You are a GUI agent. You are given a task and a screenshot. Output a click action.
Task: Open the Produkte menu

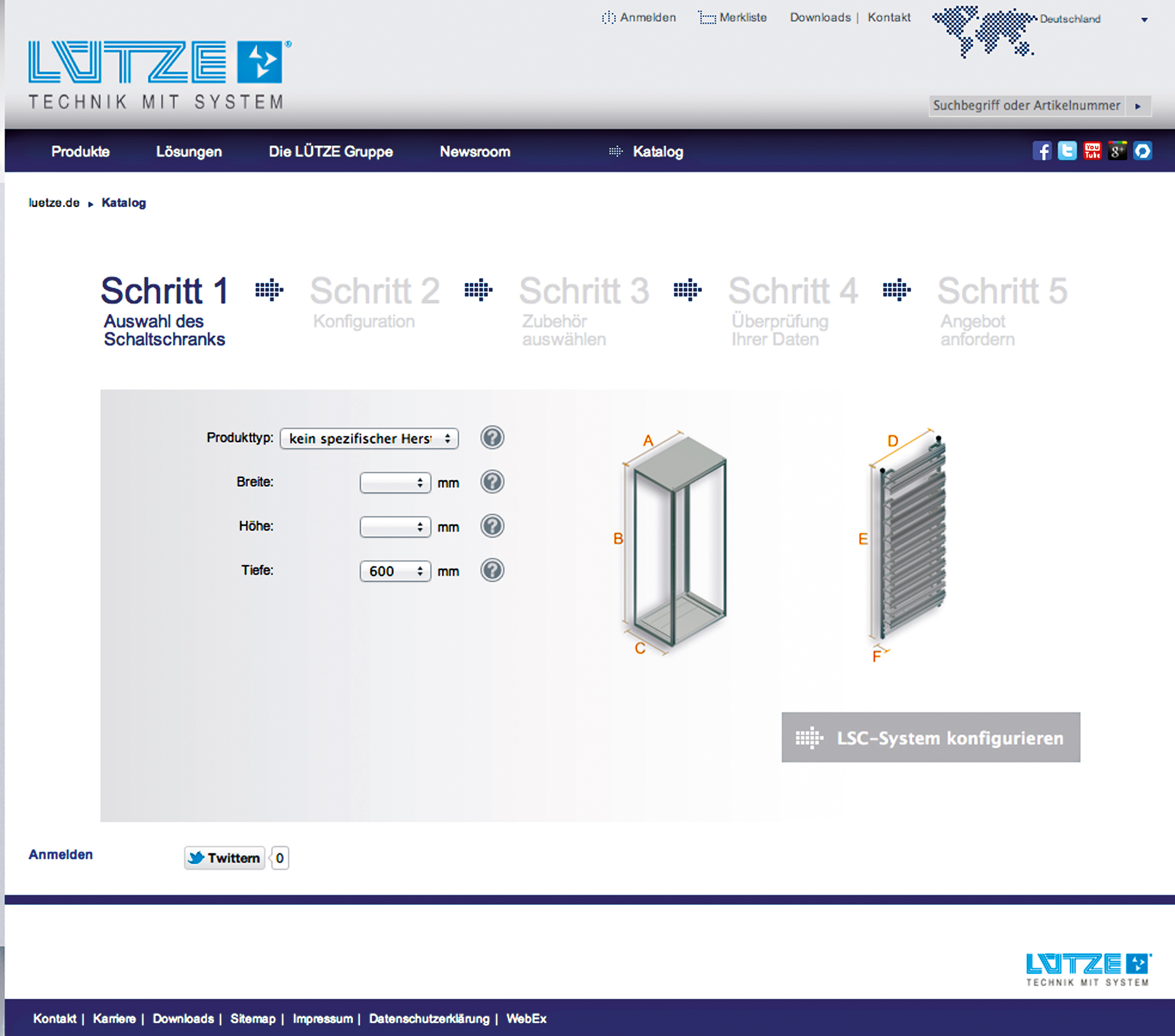click(x=81, y=152)
